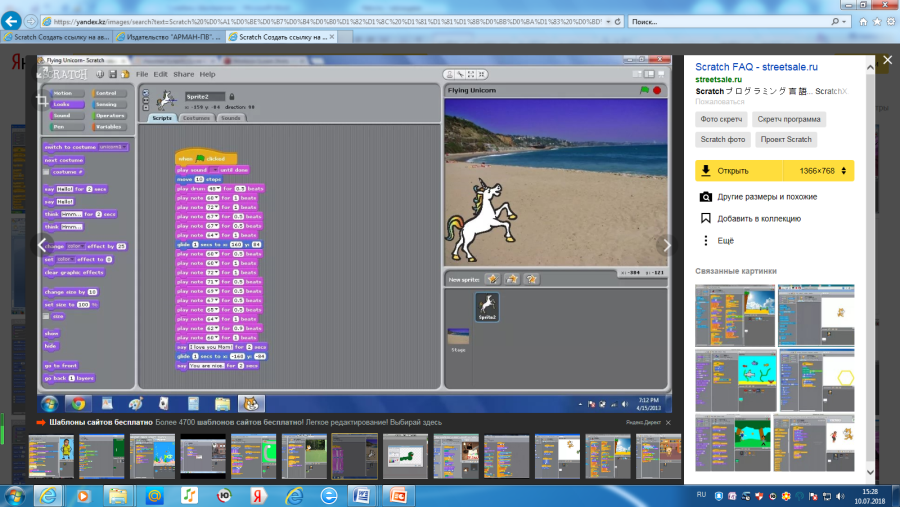Screen dimensions: 900x507
Task: Click the bookmark icon for Добавить в коллекцию
Action: 705,218
